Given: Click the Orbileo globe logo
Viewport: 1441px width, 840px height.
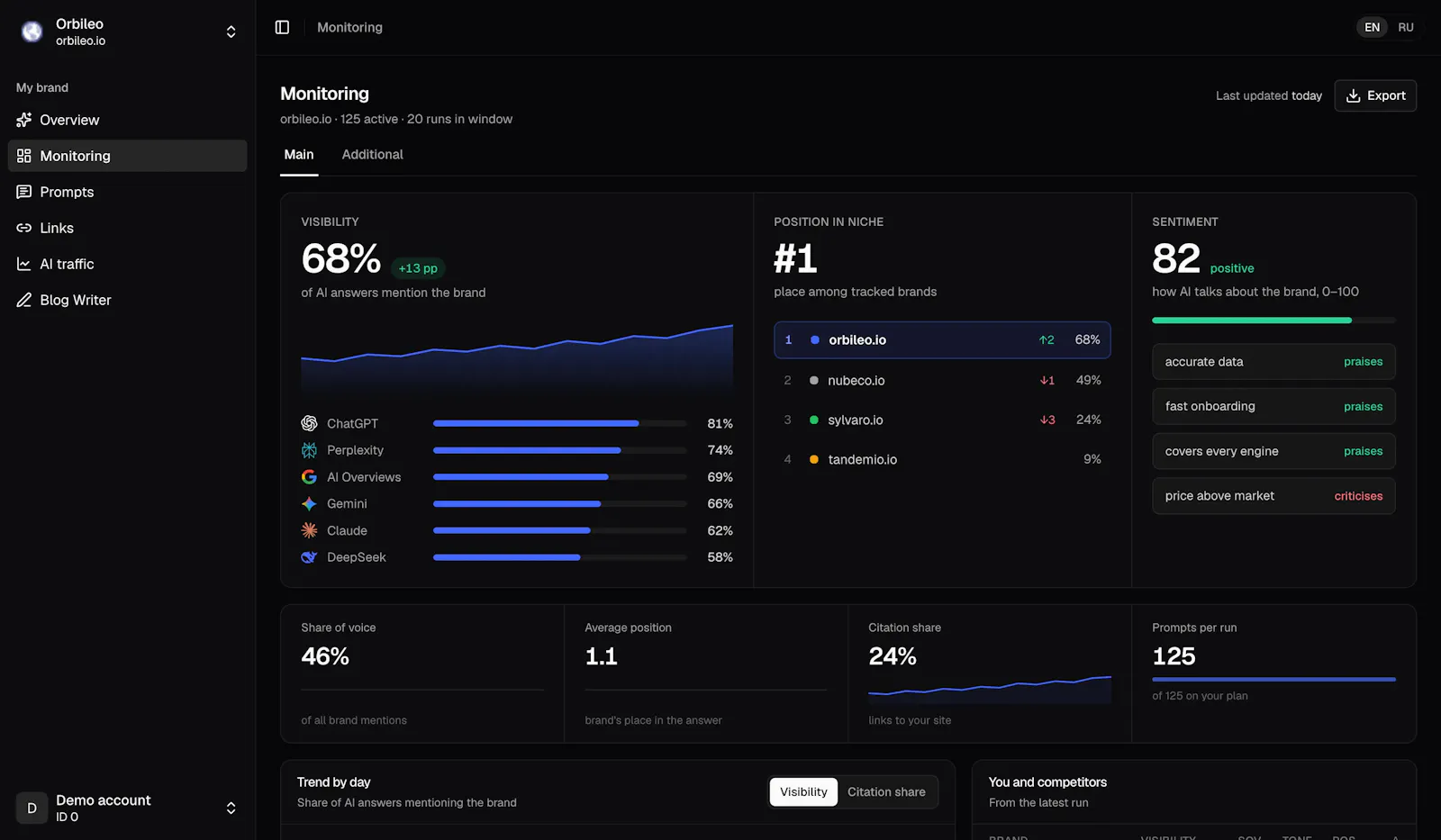Looking at the screenshot, I should 32,32.
